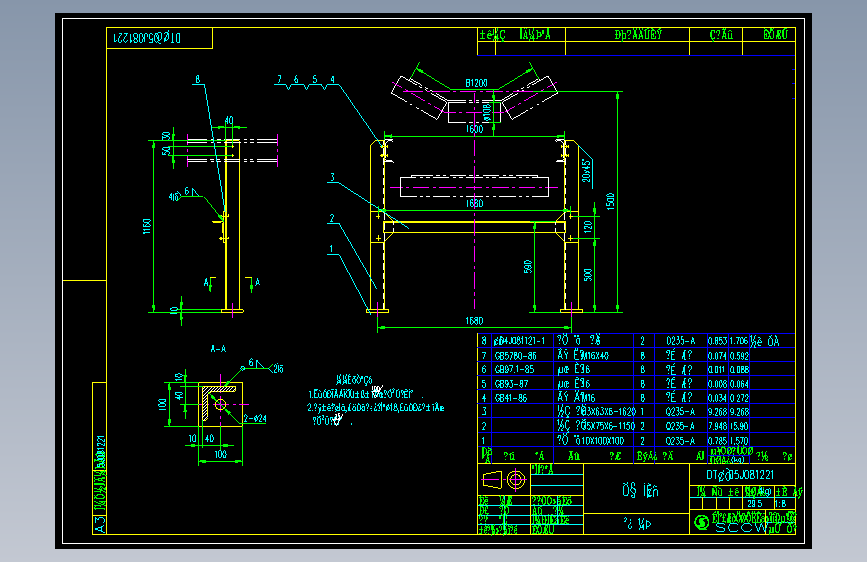Click the A-A section view title
Image resolution: width=867 pixels, height=562 pixels.
click(x=218, y=349)
